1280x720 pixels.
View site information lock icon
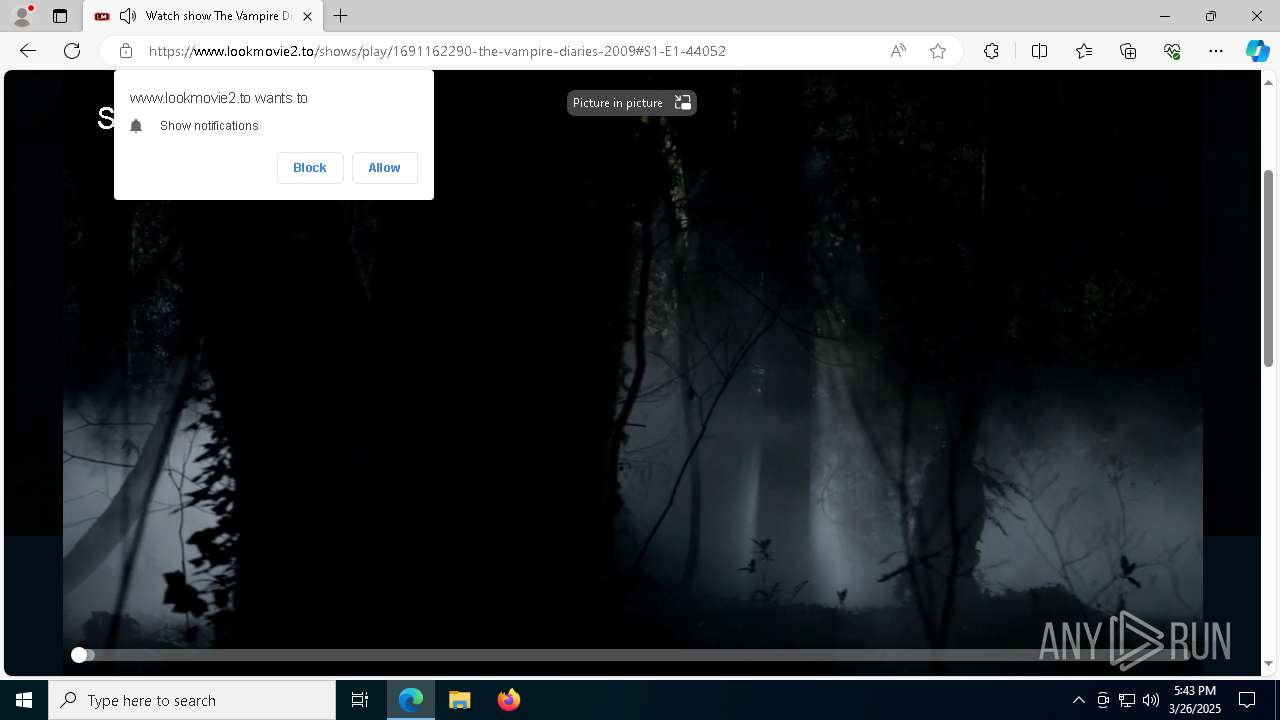126,51
